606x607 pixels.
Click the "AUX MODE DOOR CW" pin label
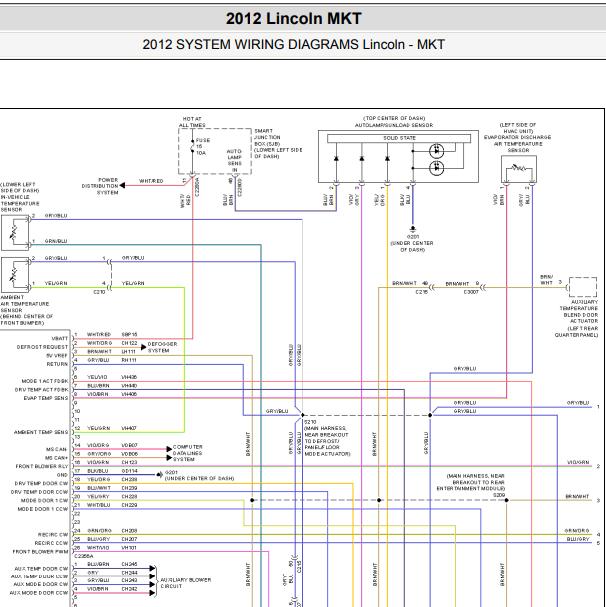(x=41, y=584)
